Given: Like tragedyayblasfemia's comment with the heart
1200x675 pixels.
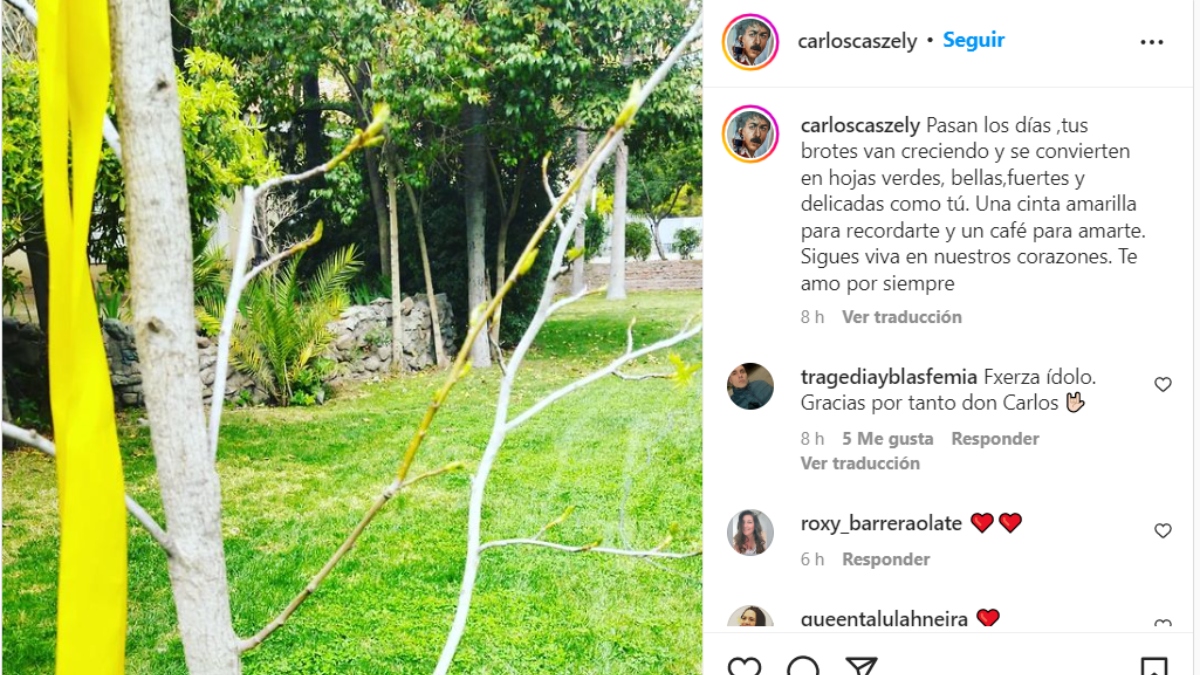Looking at the screenshot, I should coord(1163,384).
